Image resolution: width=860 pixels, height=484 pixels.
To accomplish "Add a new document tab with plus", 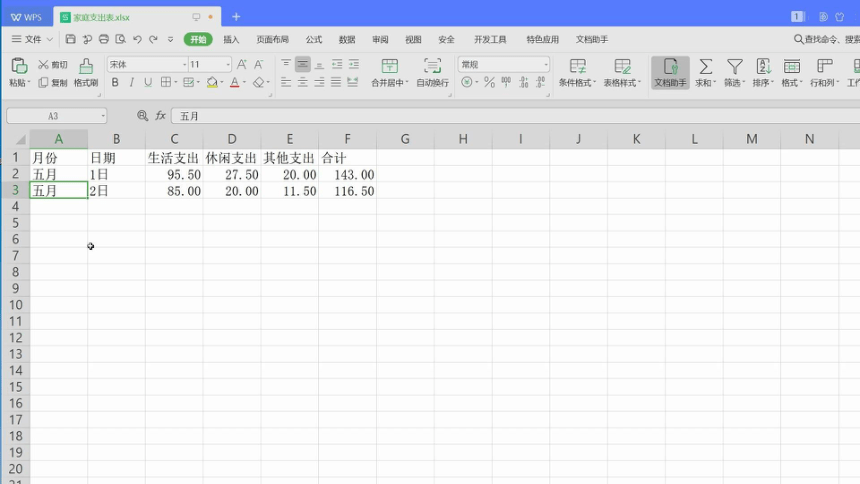I will pyautogui.click(x=236, y=17).
